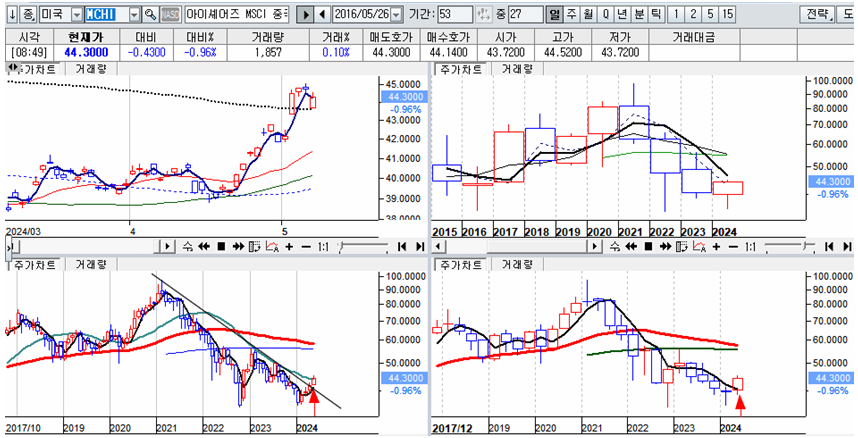The height and width of the screenshot is (438, 858).
Task: Click top-left chart indicator settings icon
Action: [272, 246]
